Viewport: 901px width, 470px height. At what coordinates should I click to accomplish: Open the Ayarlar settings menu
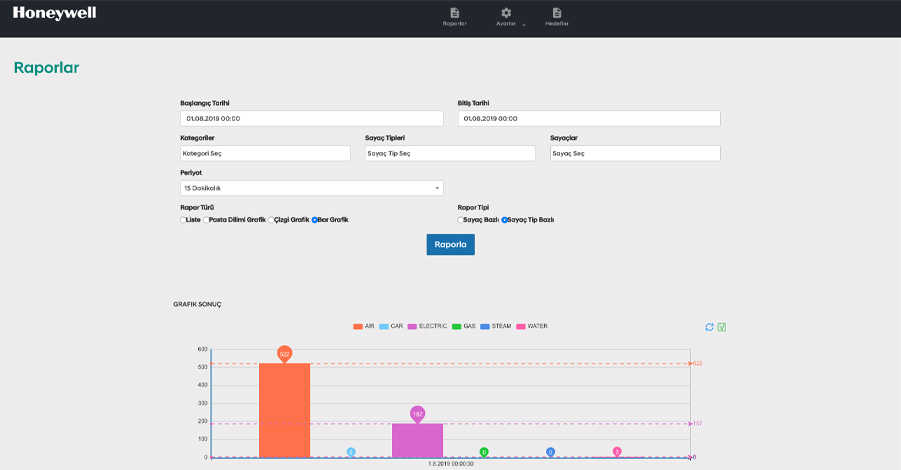[506, 17]
